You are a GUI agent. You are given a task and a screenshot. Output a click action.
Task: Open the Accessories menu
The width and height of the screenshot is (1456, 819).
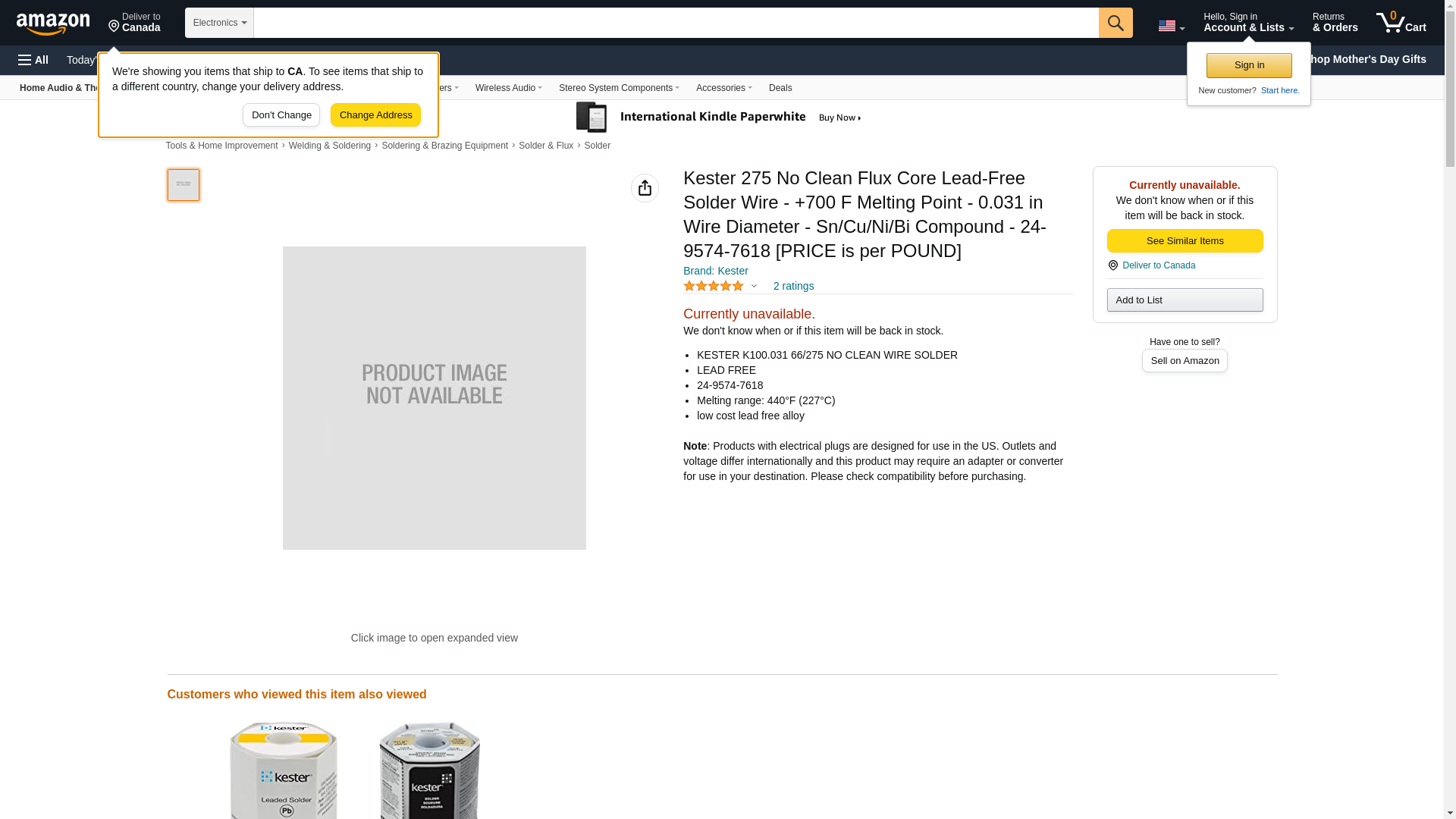point(724,88)
